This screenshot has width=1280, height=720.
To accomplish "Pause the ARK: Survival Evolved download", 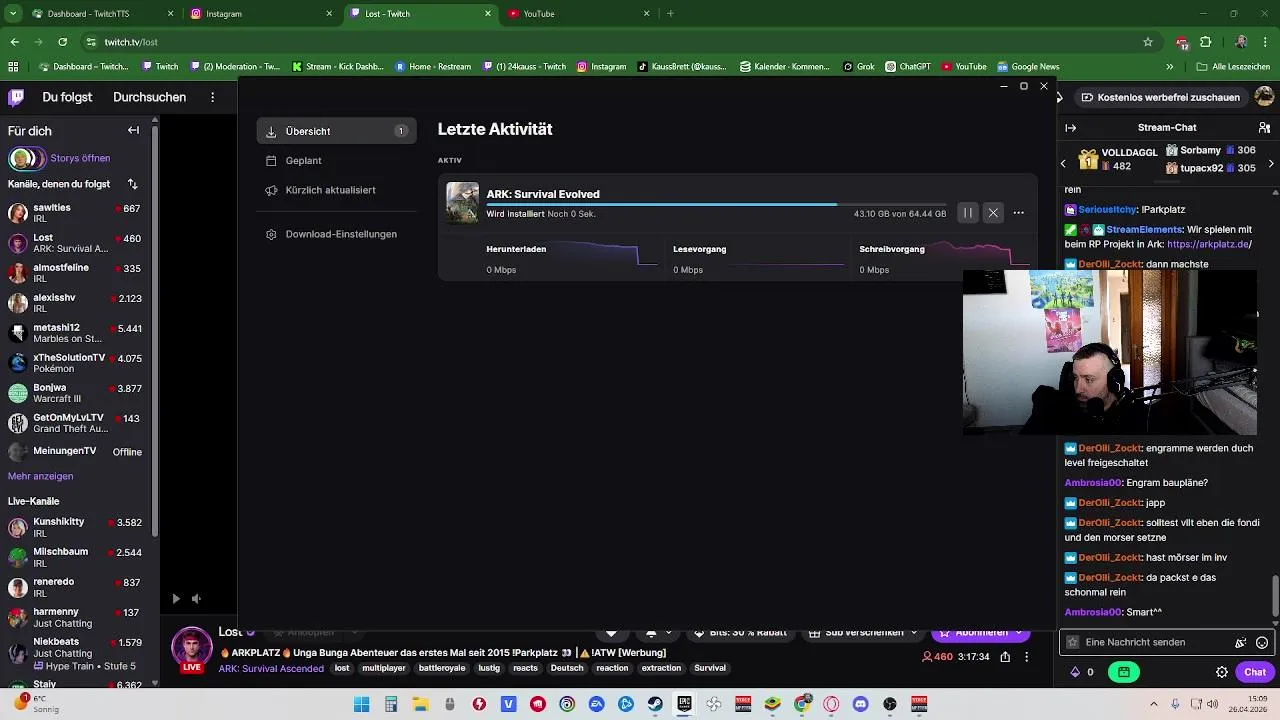I will [x=968, y=213].
